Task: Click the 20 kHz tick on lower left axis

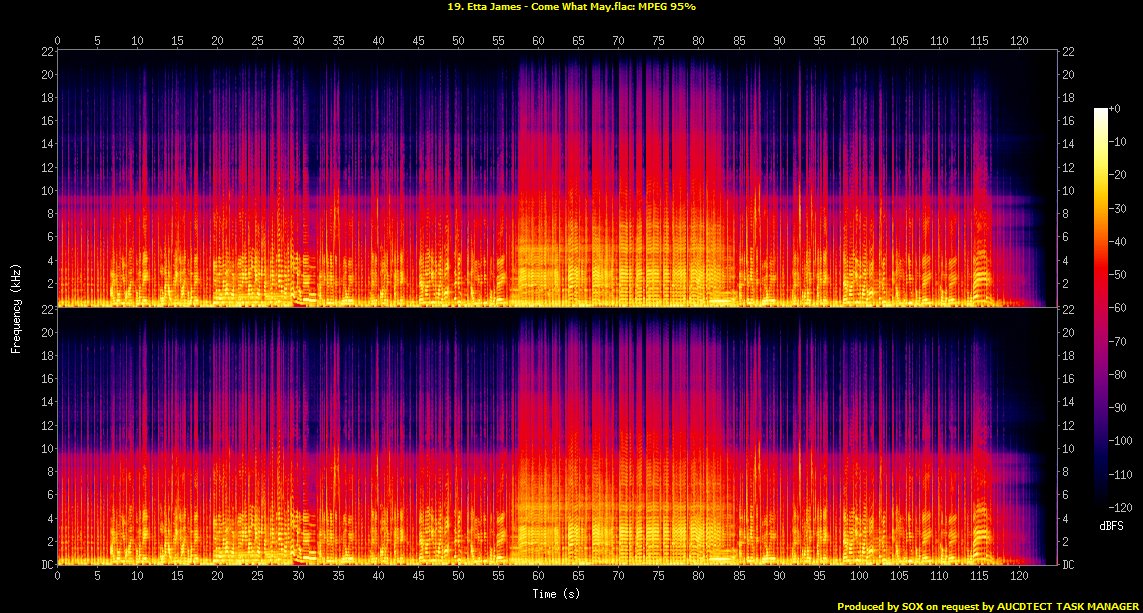Action: (46, 332)
